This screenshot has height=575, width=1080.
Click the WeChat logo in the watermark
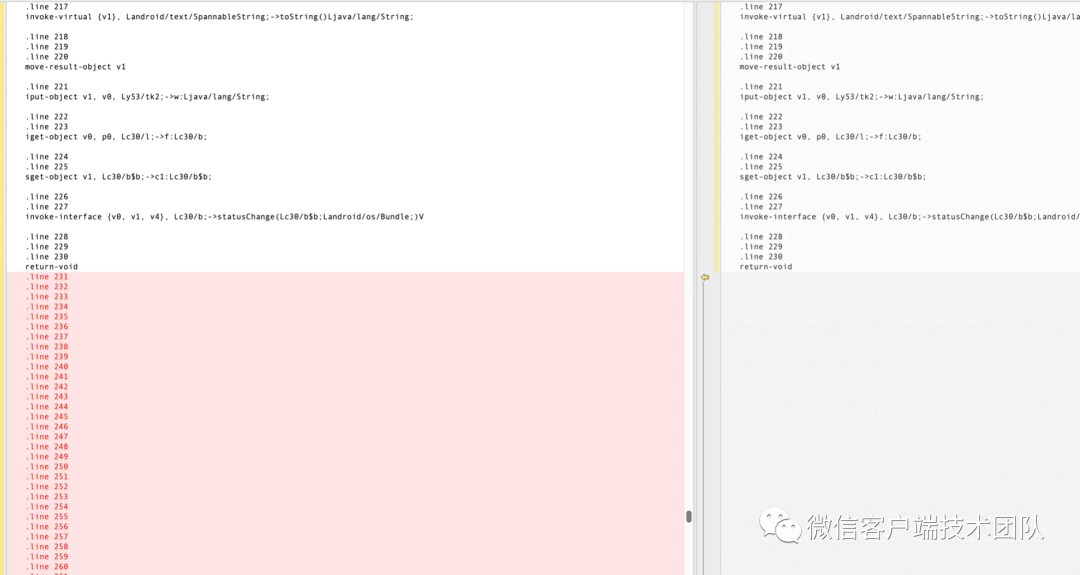pyautogui.click(x=780, y=526)
